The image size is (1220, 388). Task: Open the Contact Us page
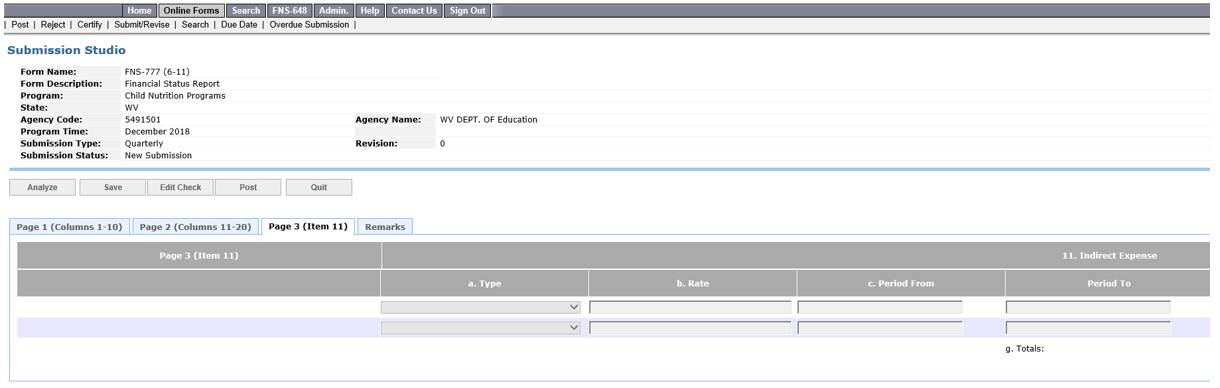(414, 10)
